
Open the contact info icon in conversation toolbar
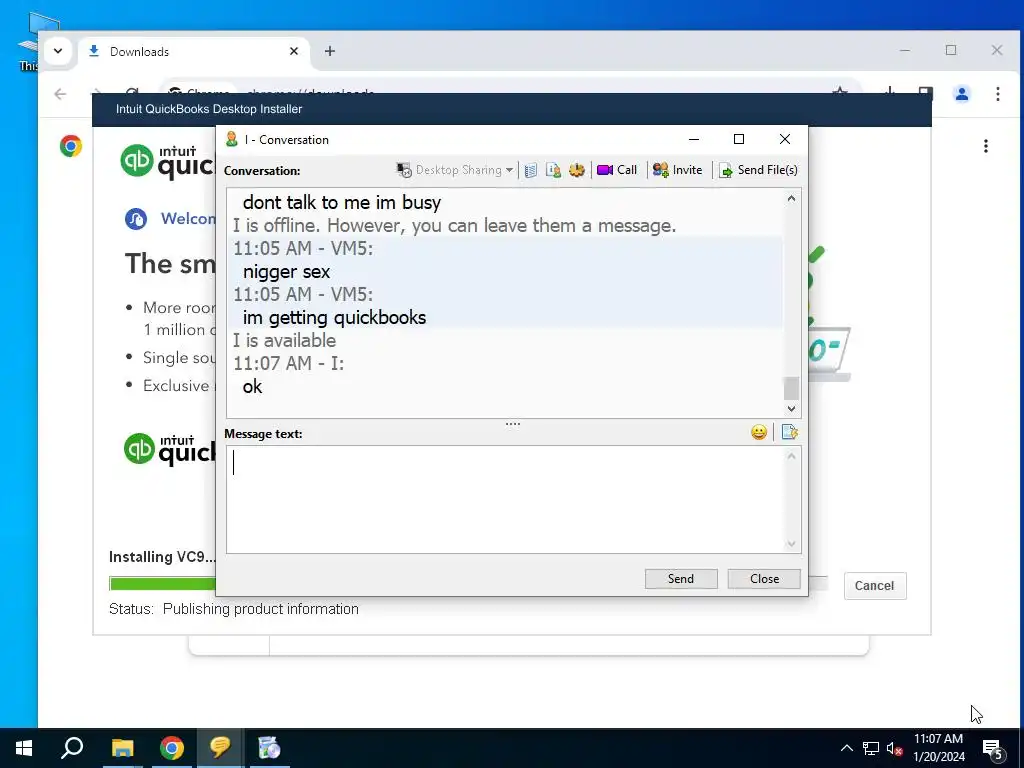[553, 170]
